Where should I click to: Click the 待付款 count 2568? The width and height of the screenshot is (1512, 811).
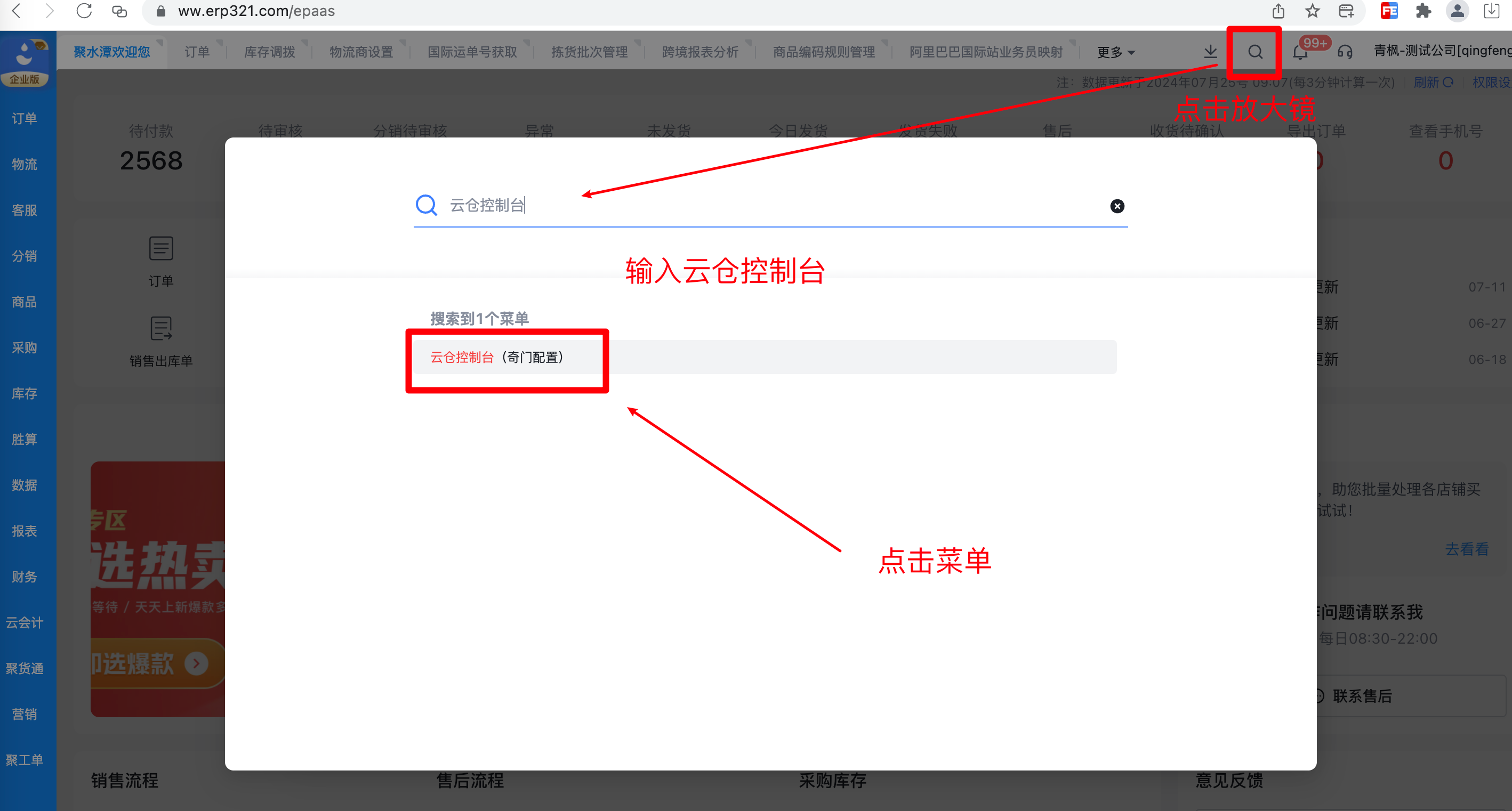click(x=151, y=160)
